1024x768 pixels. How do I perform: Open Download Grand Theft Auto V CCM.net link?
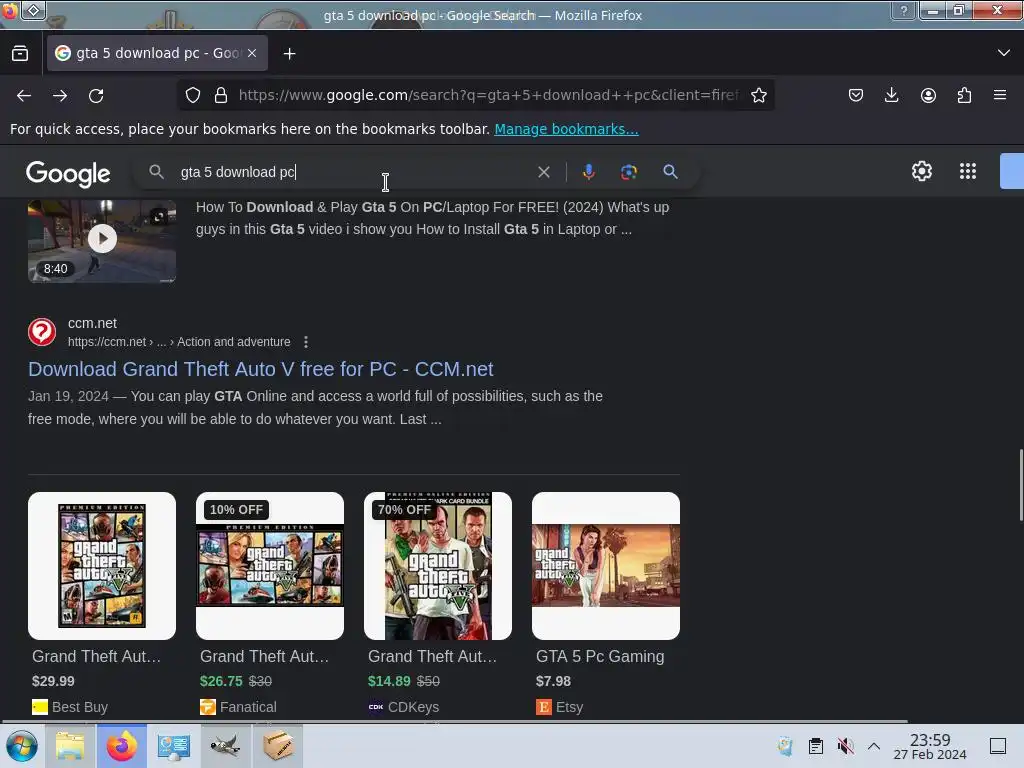pyautogui.click(x=261, y=369)
